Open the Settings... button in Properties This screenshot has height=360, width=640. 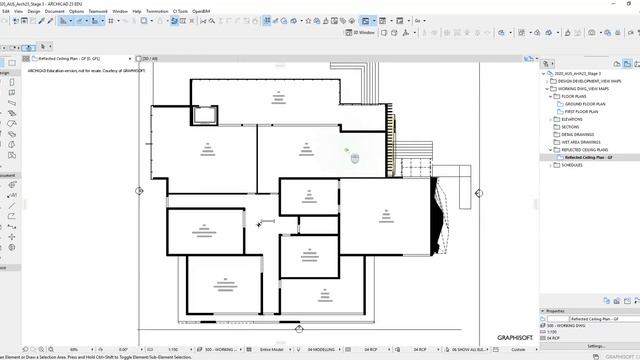click(596, 346)
